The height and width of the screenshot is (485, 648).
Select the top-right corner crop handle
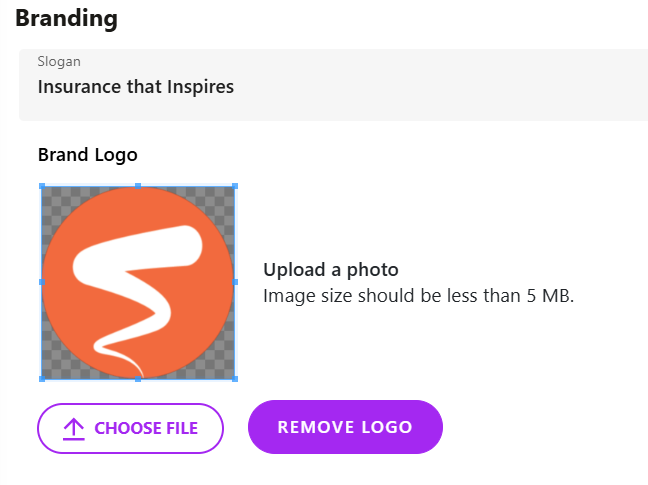tap(235, 186)
